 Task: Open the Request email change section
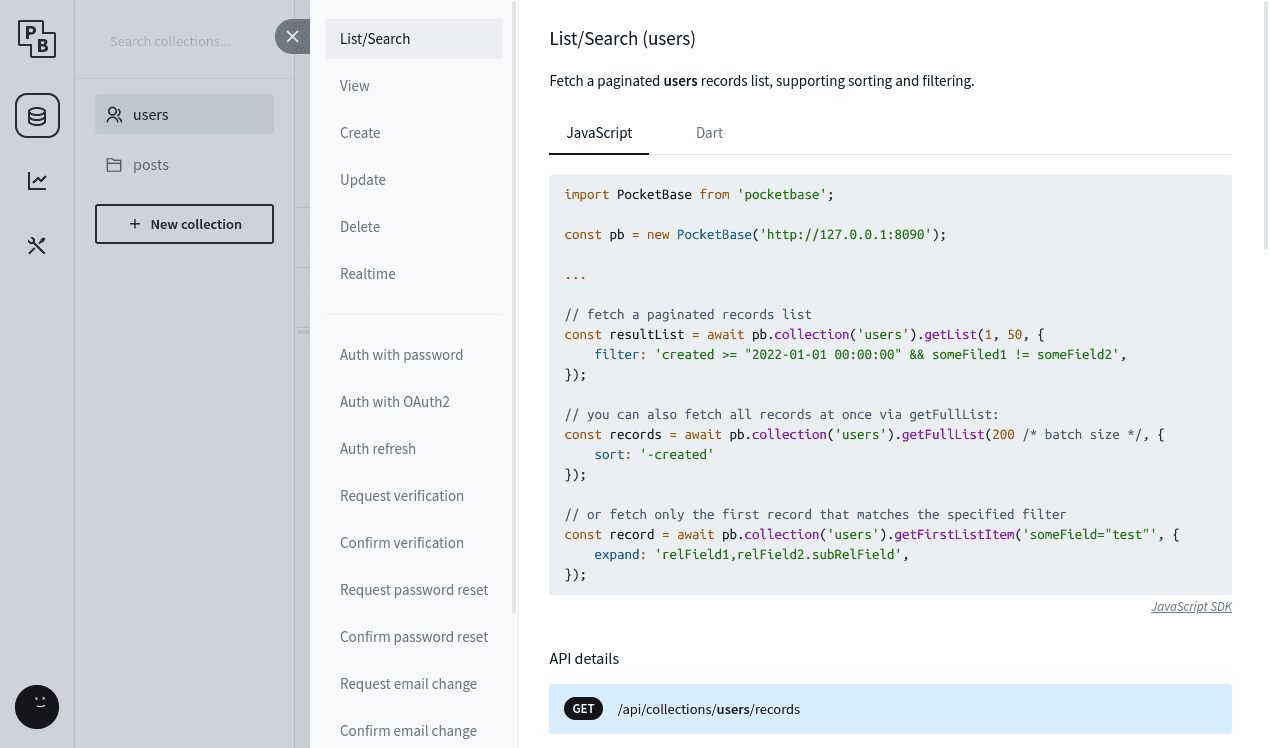point(414,684)
